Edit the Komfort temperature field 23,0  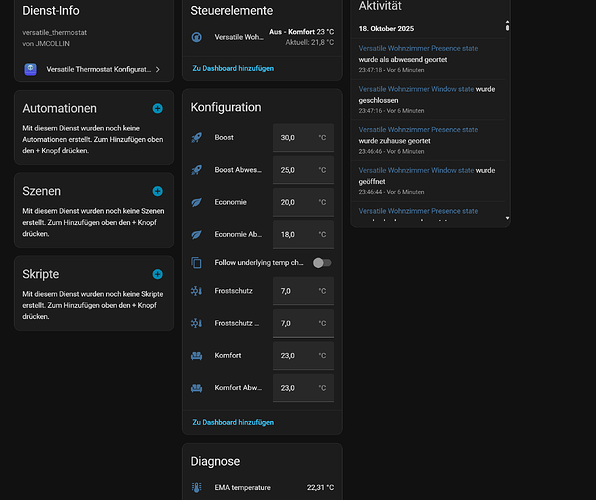tap(303, 356)
